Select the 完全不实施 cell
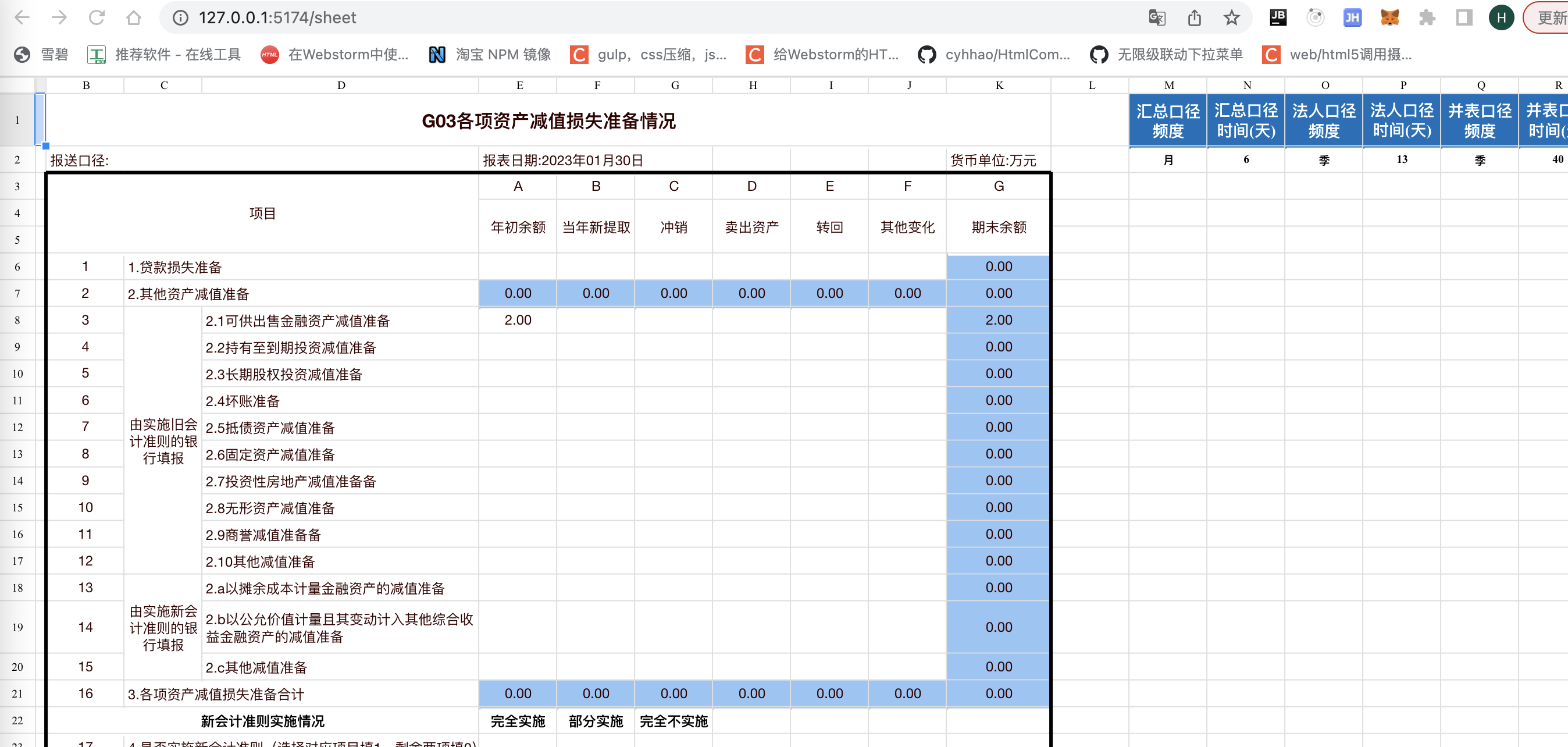The width and height of the screenshot is (1568, 747). point(674,721)
